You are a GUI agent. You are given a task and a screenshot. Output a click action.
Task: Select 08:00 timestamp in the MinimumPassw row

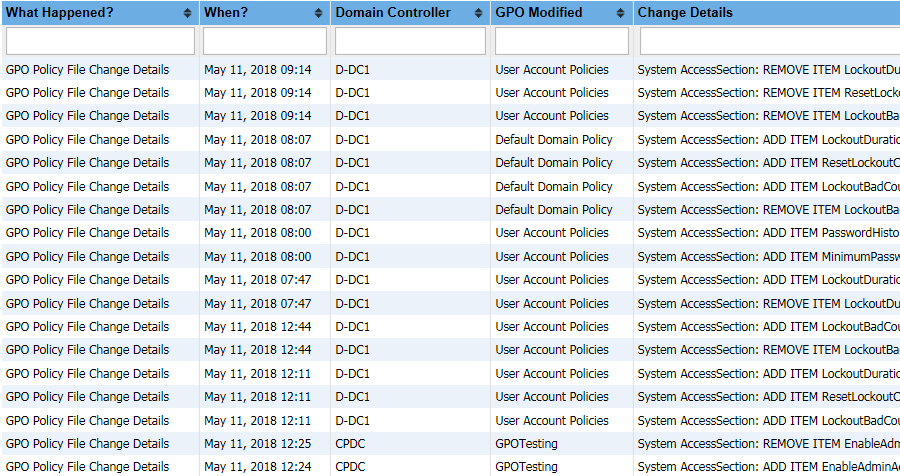(258, 257)
